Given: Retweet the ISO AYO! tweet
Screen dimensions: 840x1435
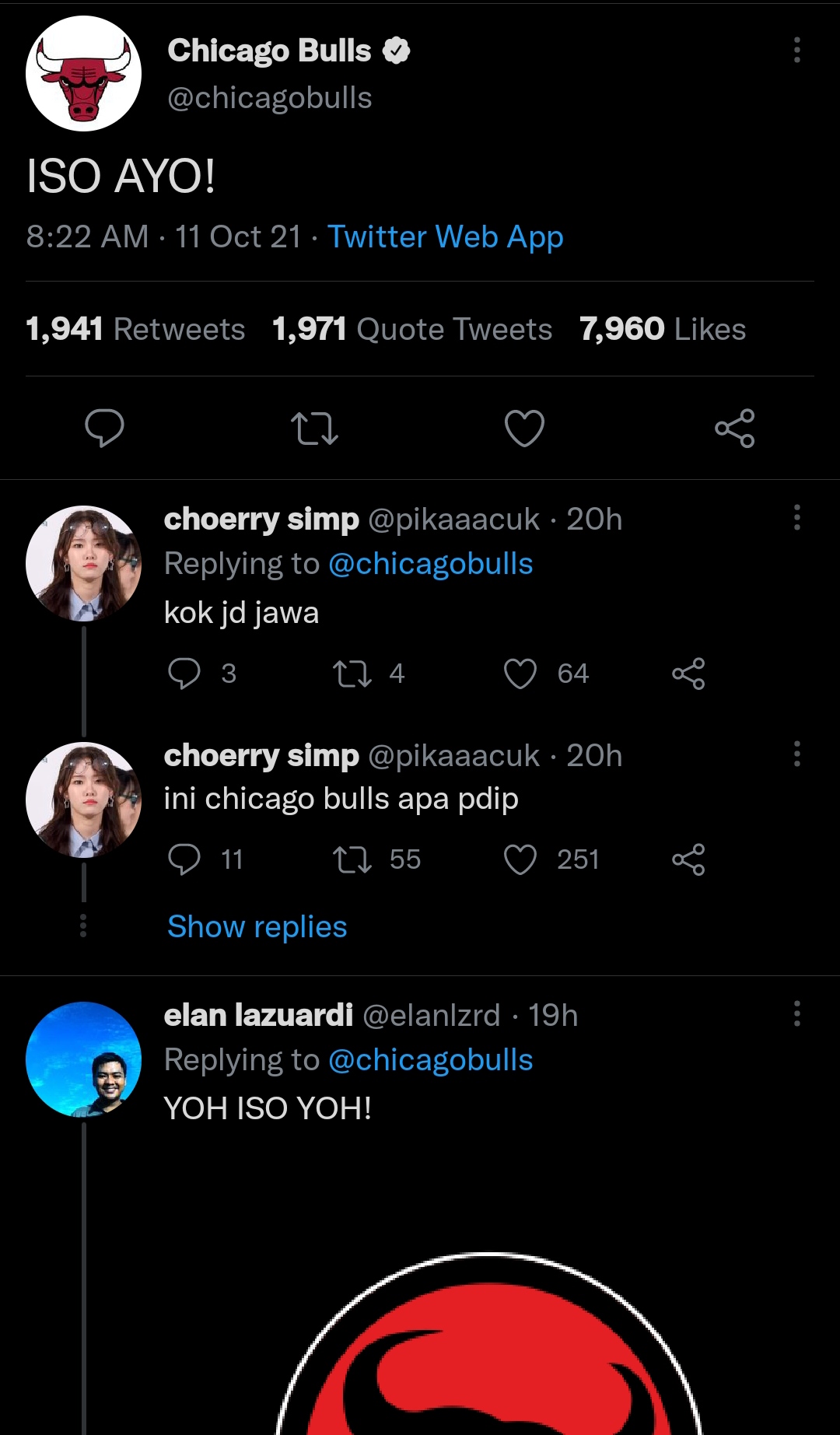Looking at the screenshot, I should click(x=314, y=428).
